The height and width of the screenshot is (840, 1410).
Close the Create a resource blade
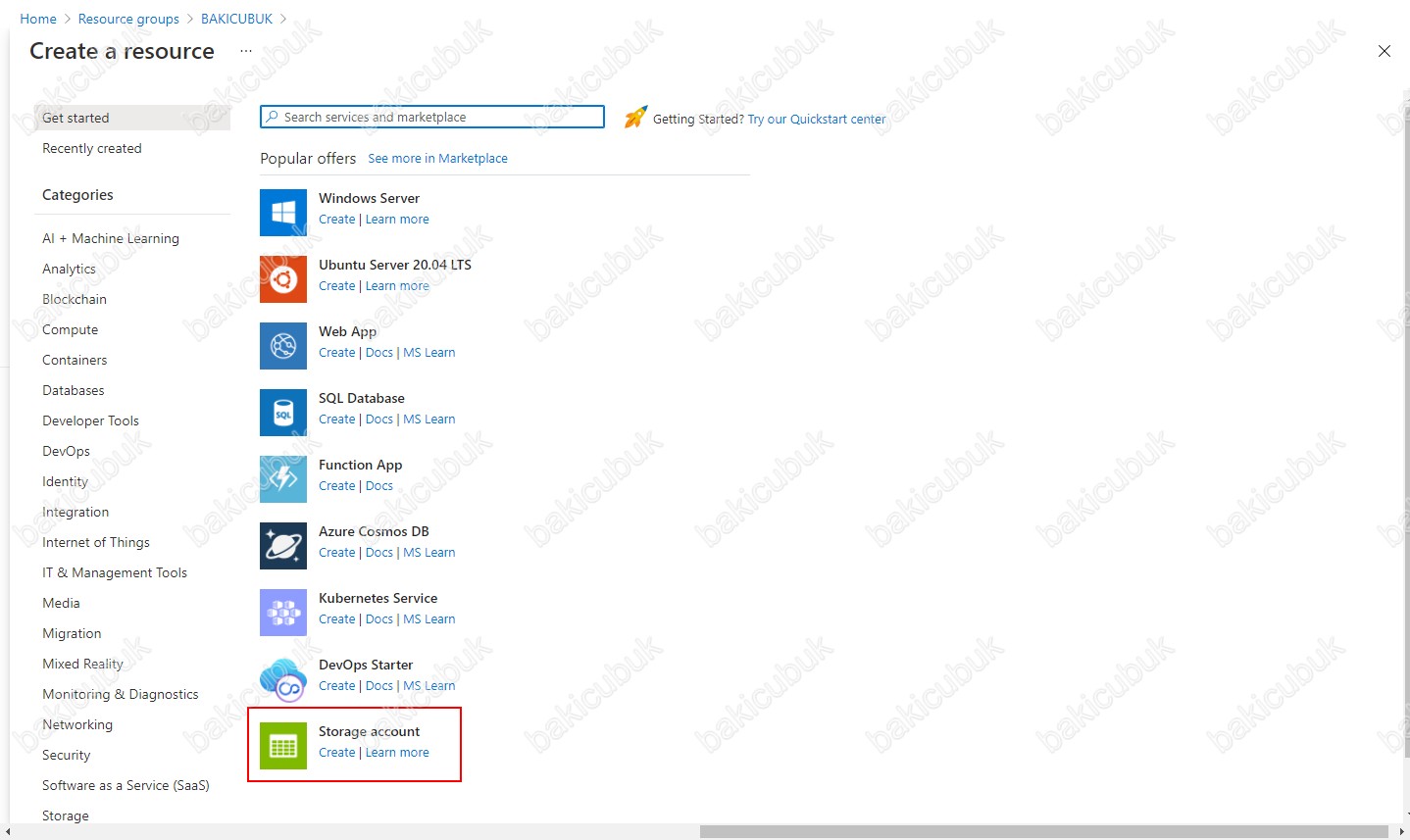pyautogui.click(x=1385, y=51)
